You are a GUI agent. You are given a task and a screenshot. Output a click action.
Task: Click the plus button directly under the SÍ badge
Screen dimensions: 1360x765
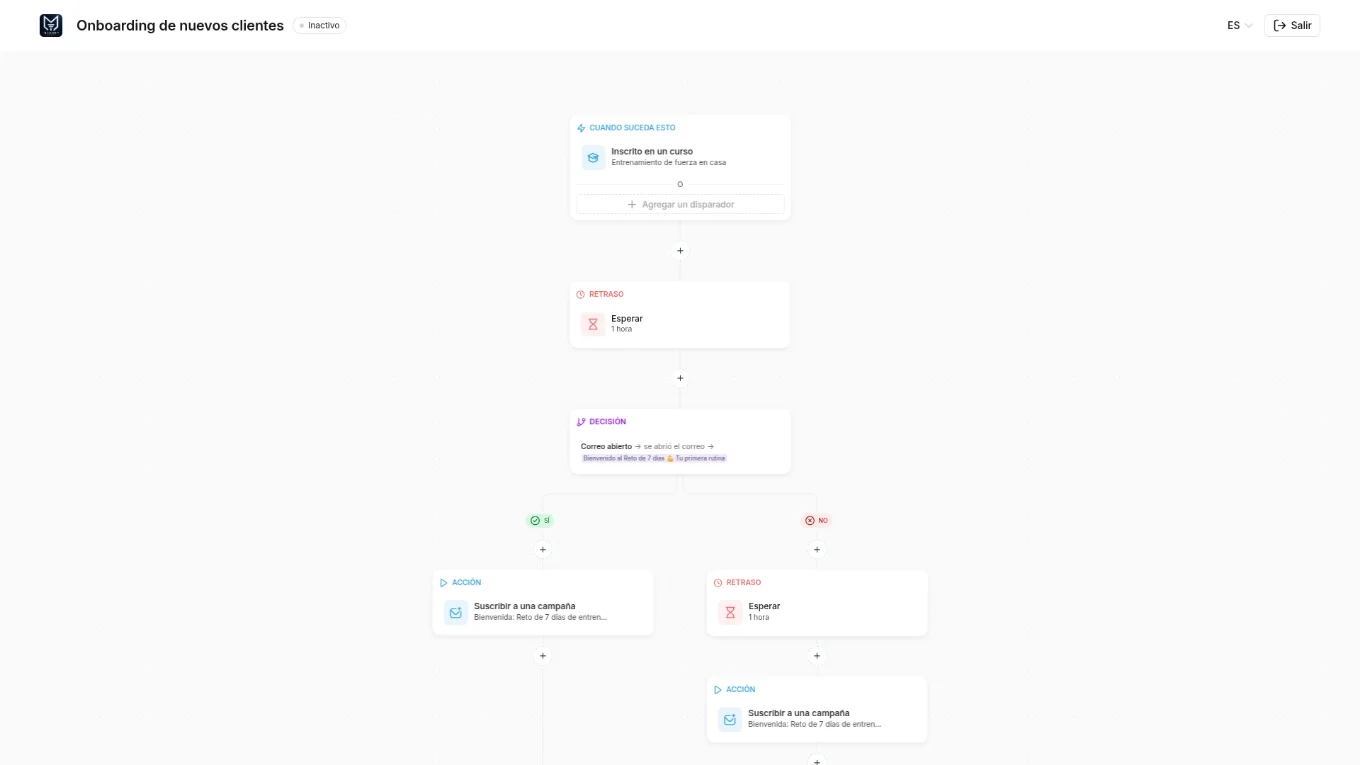pos(543,549)
